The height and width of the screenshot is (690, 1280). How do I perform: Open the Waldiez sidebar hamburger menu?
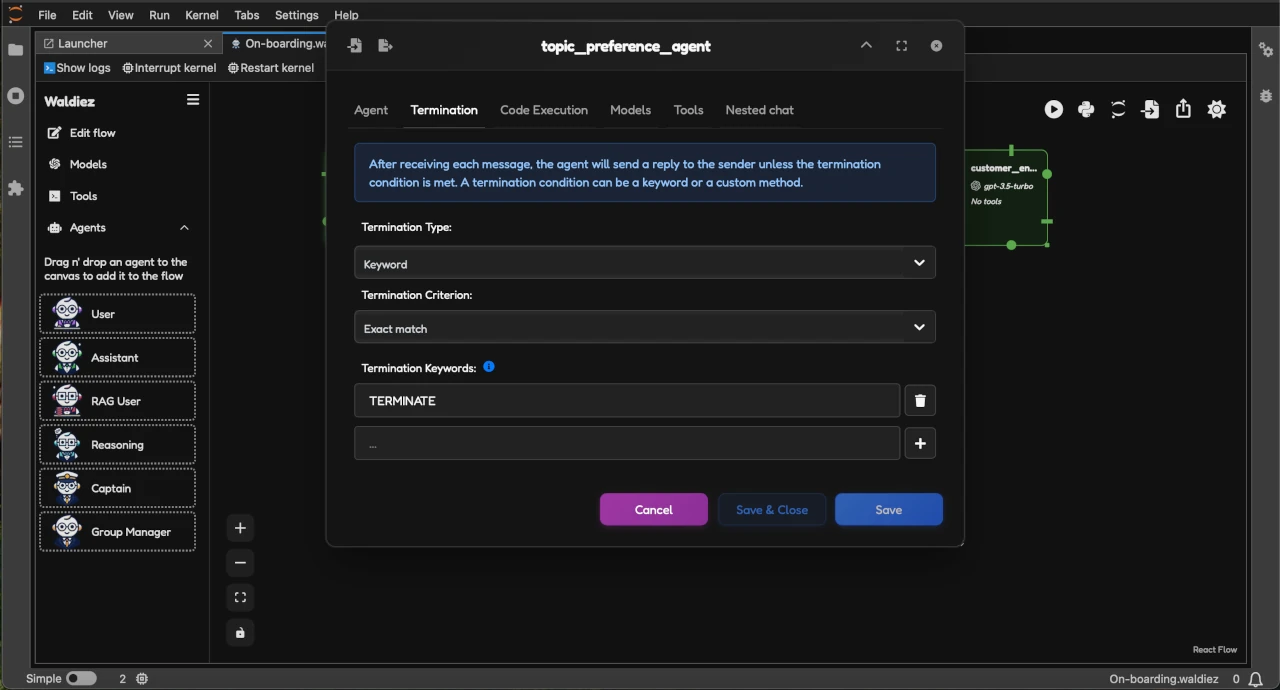pyautogui.click(x=193, y=100)
